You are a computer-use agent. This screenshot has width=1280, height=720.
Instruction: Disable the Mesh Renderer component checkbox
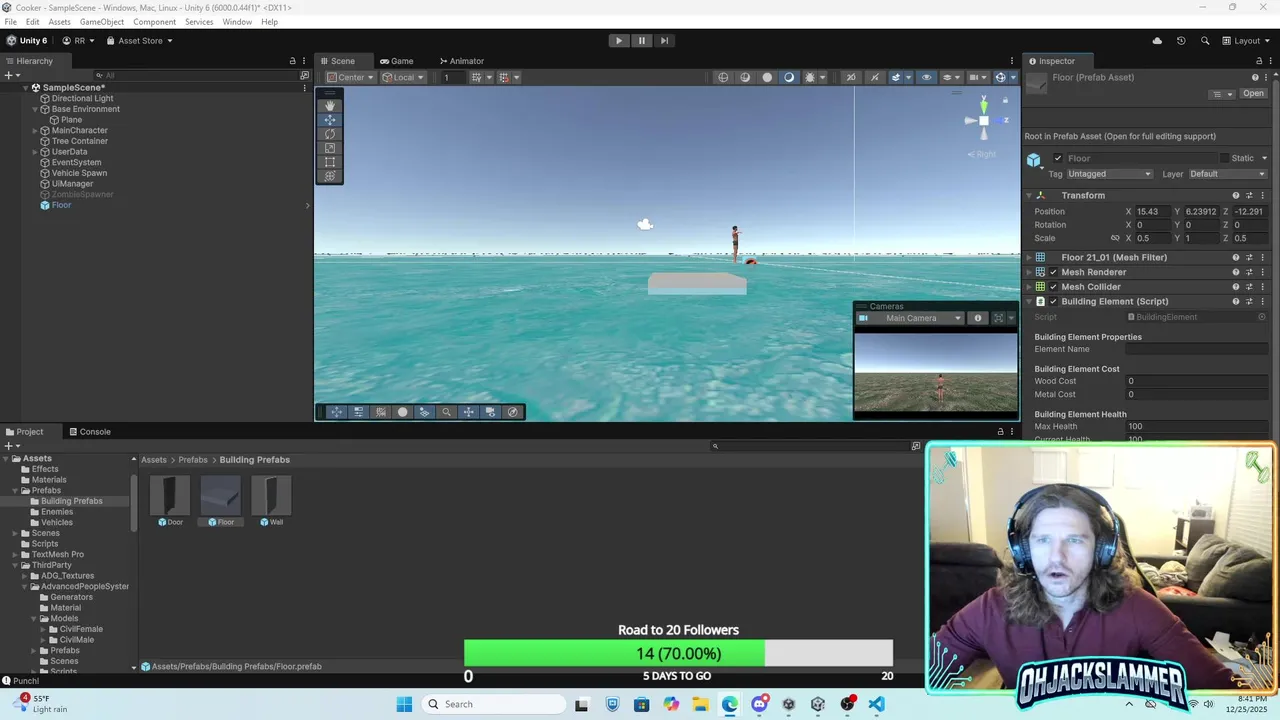[1053, 272]
